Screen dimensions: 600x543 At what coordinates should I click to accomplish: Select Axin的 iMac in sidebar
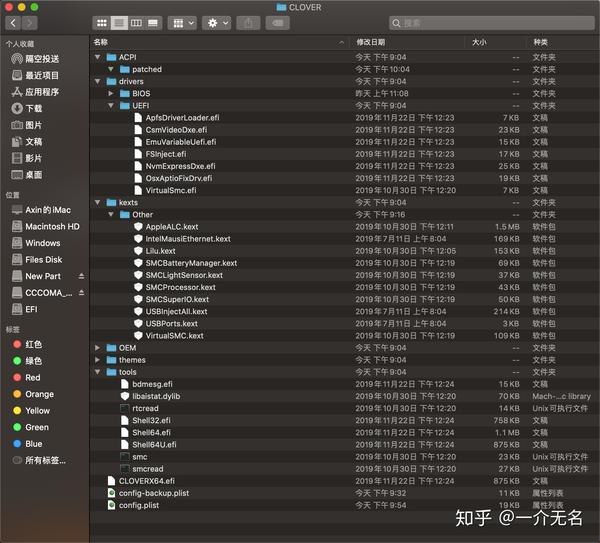coord(41,210)
